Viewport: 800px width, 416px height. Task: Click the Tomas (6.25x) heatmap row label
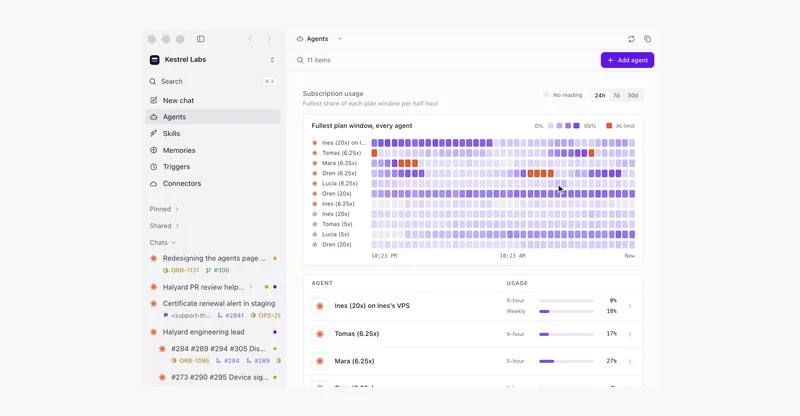tap(341, 153)
